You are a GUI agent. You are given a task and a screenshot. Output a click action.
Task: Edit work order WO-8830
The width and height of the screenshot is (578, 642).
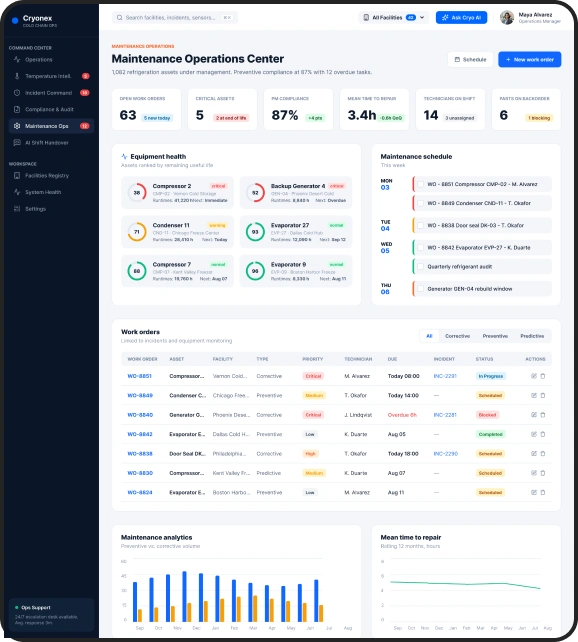534,473
